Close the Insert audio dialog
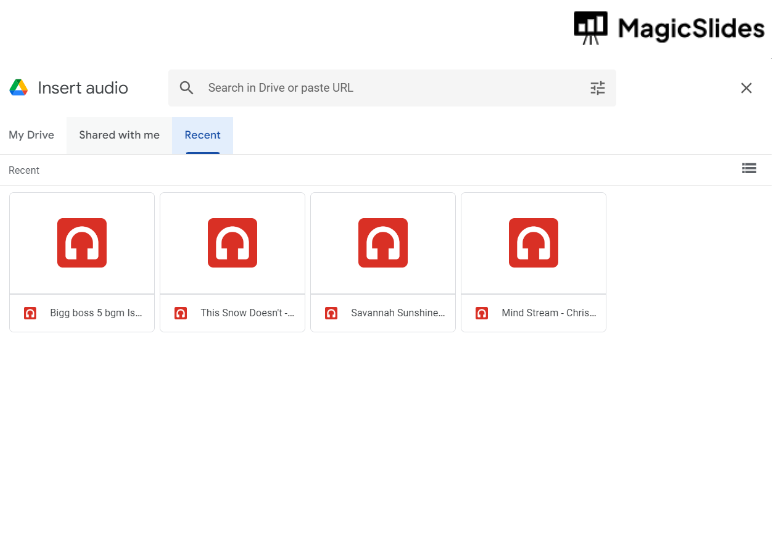 pyautogui.click(x=746, y=88)
